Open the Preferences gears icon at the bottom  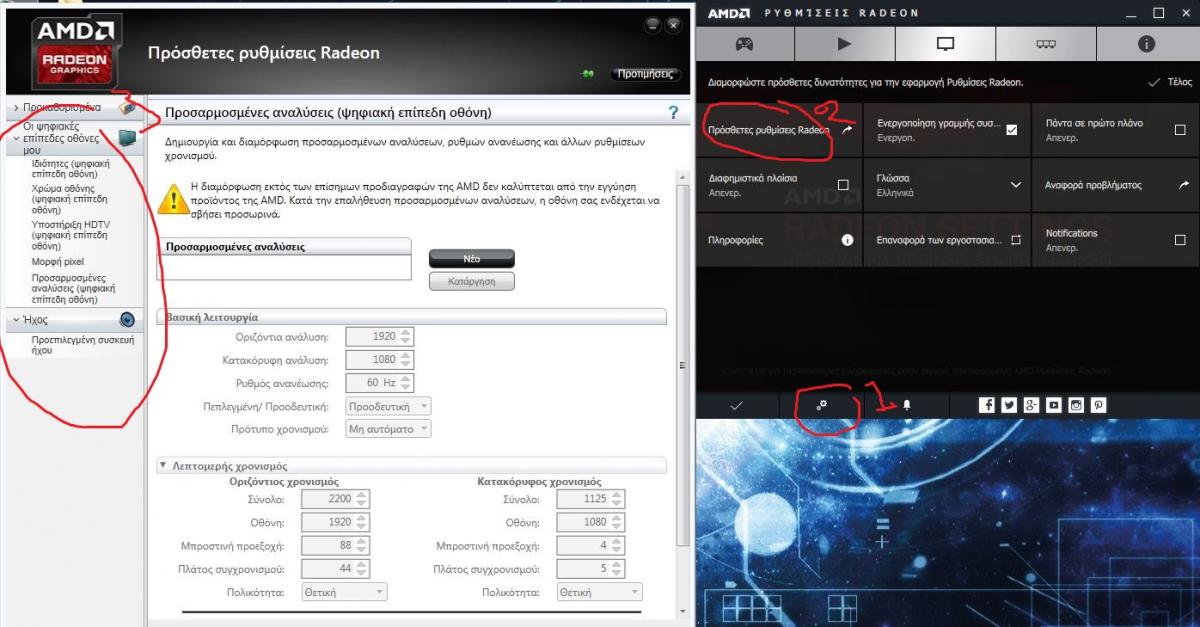click(x=822, y=405)
